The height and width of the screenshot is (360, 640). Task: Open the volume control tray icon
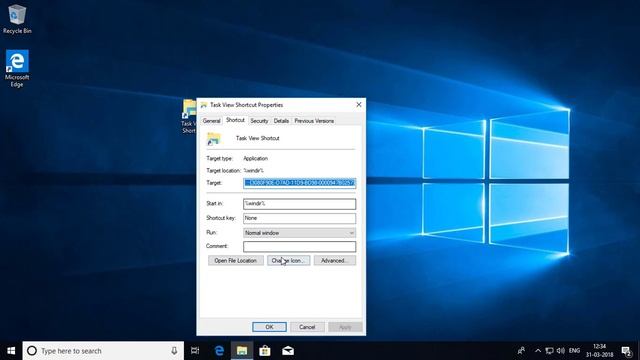pos(561,351)
